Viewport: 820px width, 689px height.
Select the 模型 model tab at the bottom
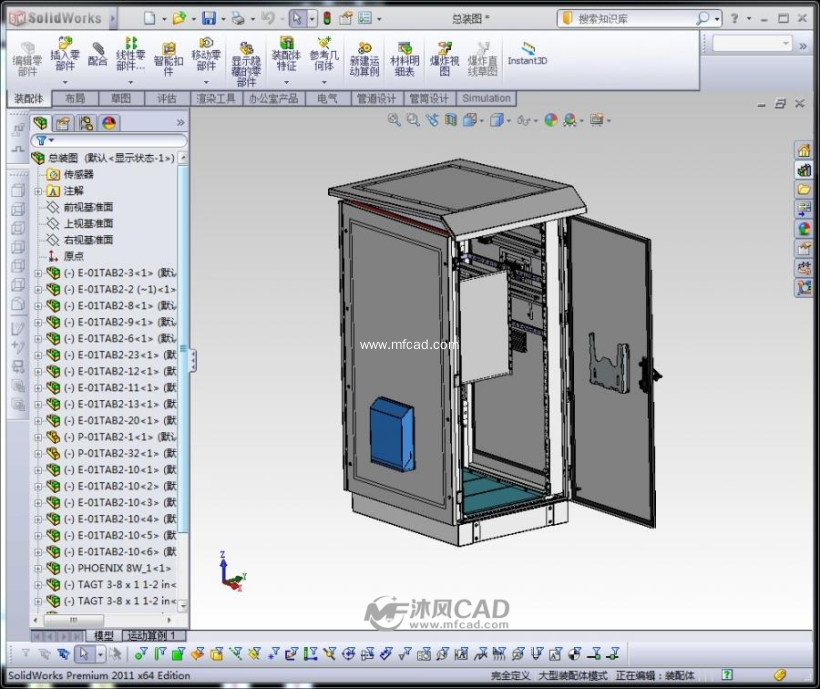[x=103, y=636]
